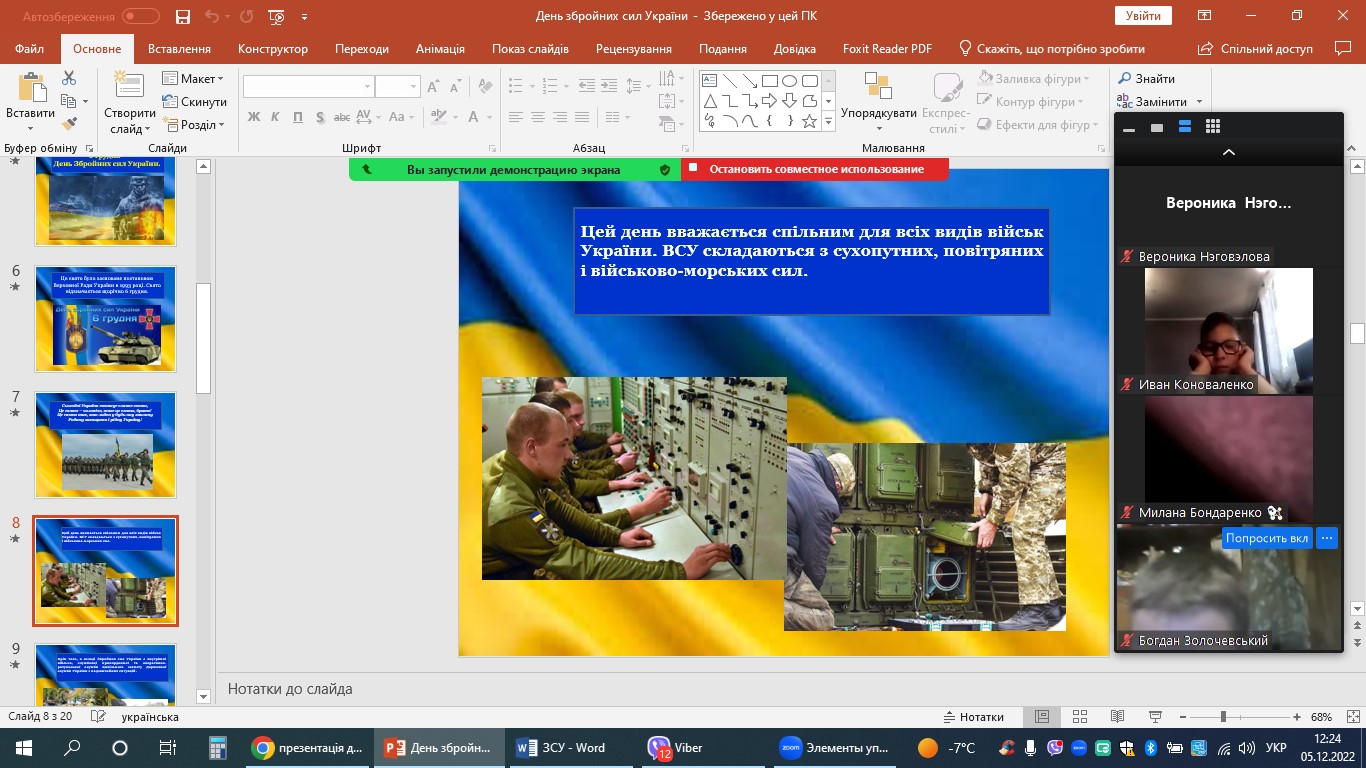1366x768 pixels.
Task: Toggle text shadow S formatting
Action: point(320,117)
